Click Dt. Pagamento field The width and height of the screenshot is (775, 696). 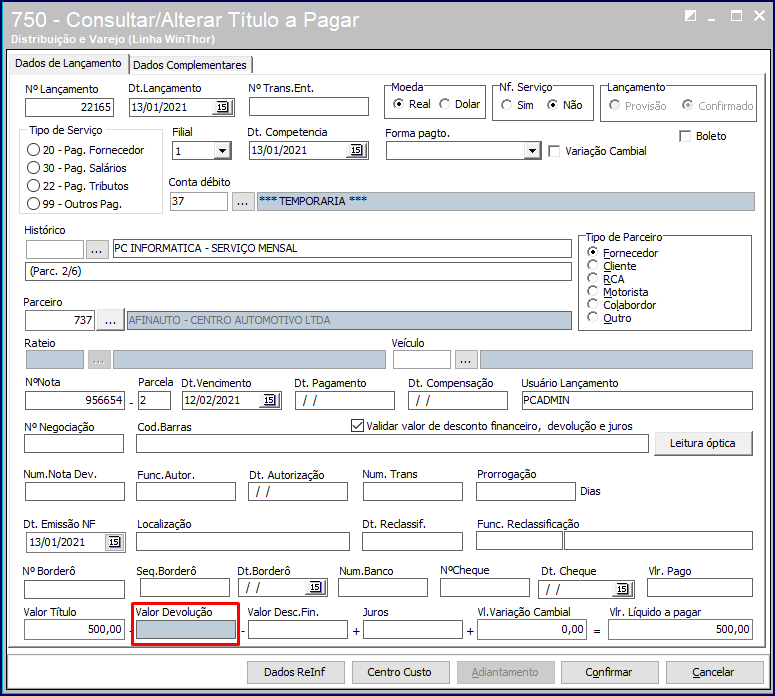point(345,400)
